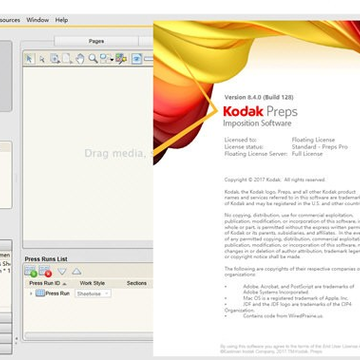Click the Sections column header
Image resolution: width=360 pixels, height=360 pixels.
click(x=136, y=283)
